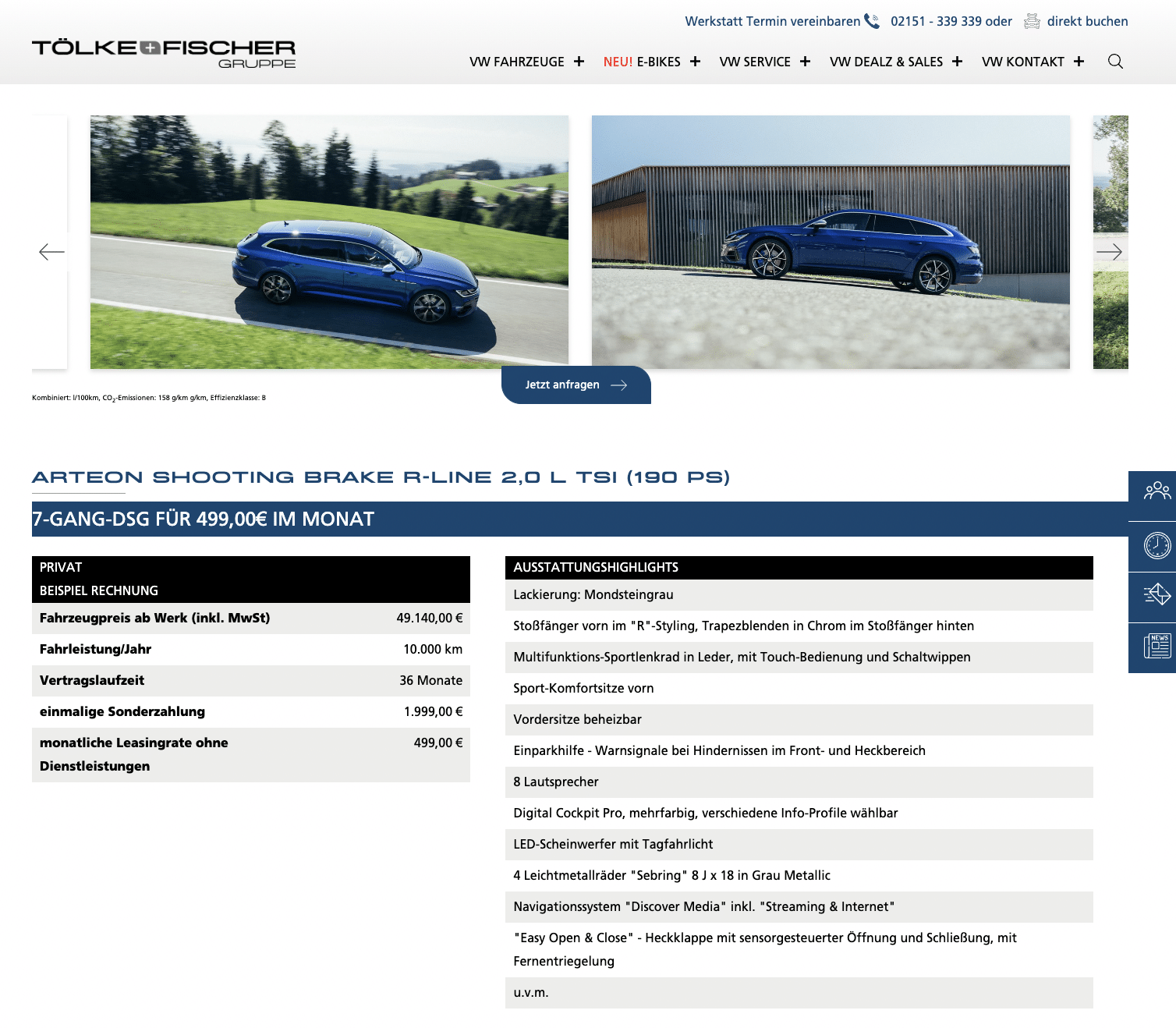This screenshot has height=1028, width=1176.
Task: Open the partially visible third gallery image
Action: pos(1110,242)
